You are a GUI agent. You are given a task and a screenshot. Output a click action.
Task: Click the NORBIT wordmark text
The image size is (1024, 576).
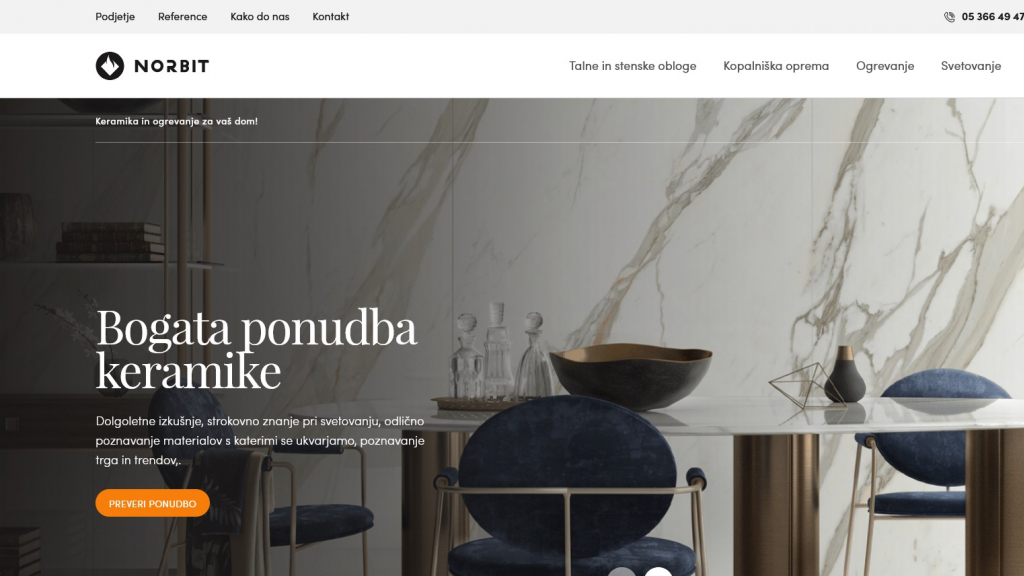pyautogui.click(x=172, y=66)
